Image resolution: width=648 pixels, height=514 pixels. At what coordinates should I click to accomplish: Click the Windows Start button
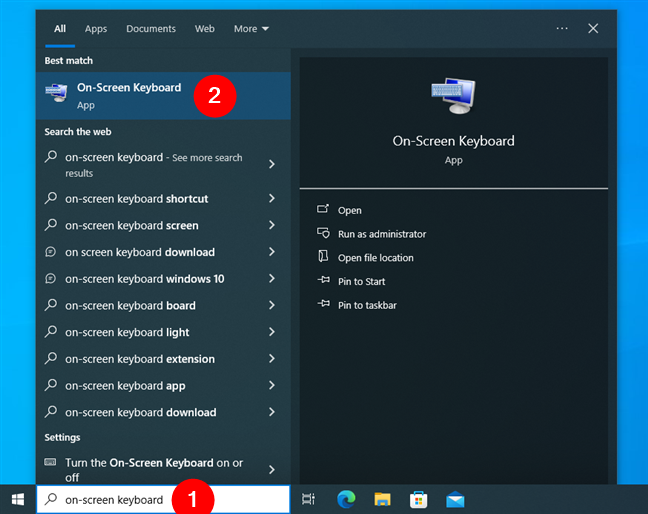18,499
